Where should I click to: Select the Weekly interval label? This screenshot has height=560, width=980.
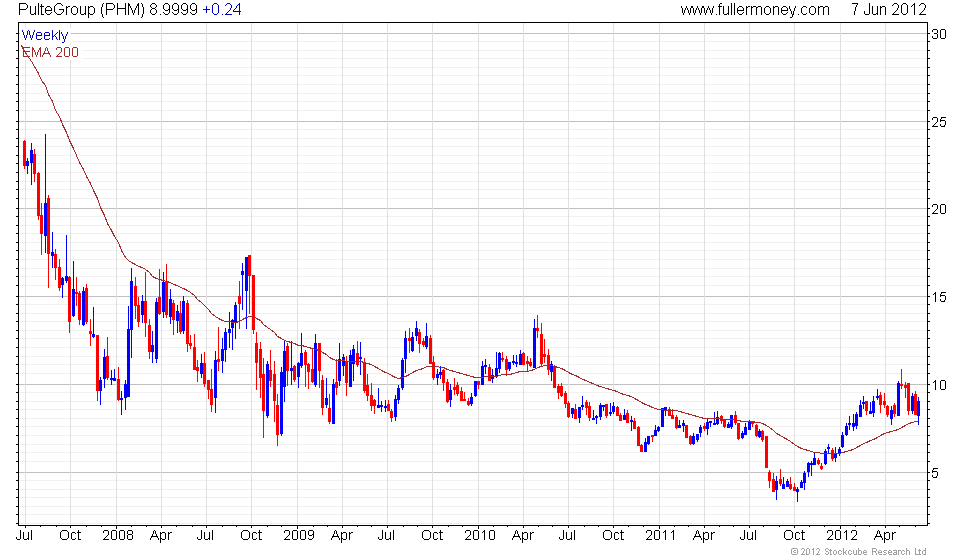click(44, 35)
